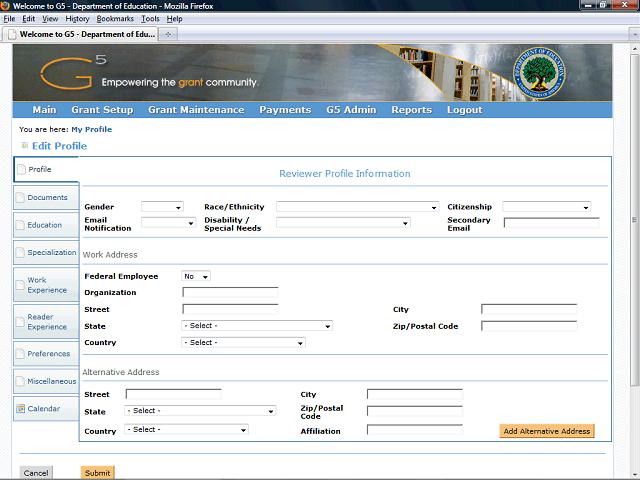This screenshot has height=480, width=640.
Task: Open the Work Address Country dropdown
Action: tap(243, 343)
